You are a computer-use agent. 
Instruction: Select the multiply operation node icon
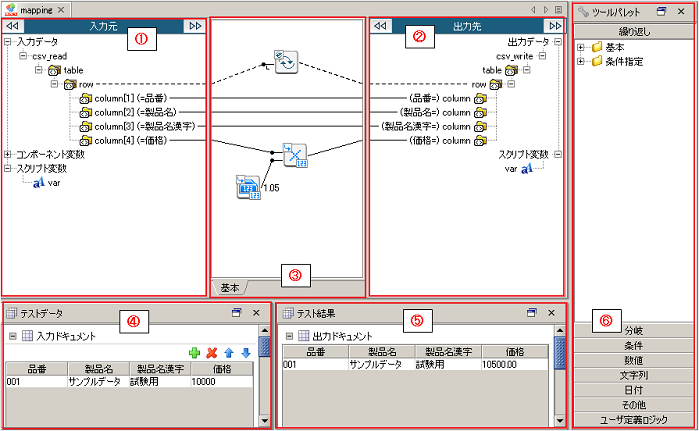point(293,153)
